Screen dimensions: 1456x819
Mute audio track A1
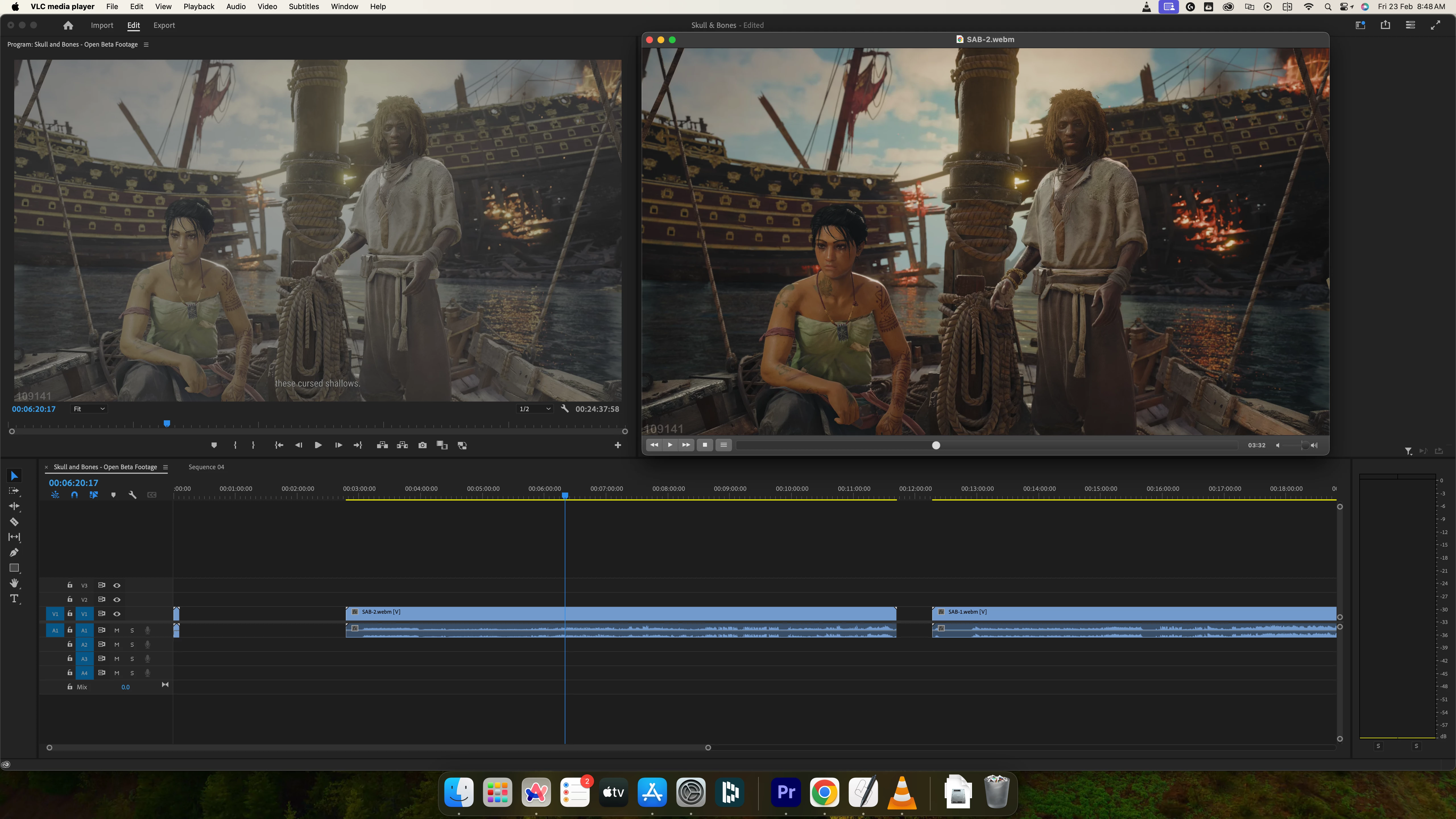tap(117, 630)
